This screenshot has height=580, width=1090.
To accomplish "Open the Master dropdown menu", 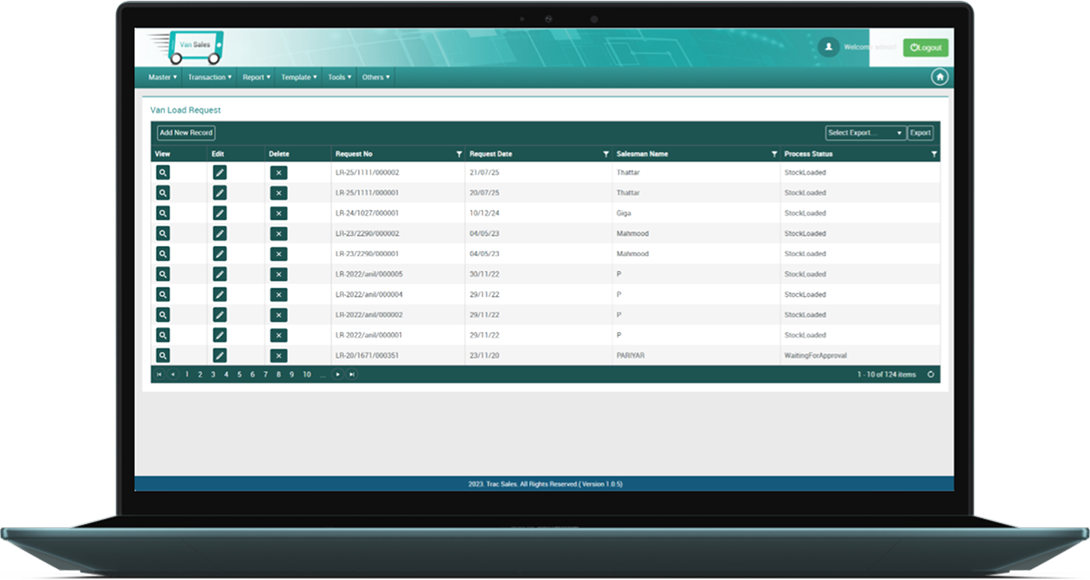I will 162,77.
